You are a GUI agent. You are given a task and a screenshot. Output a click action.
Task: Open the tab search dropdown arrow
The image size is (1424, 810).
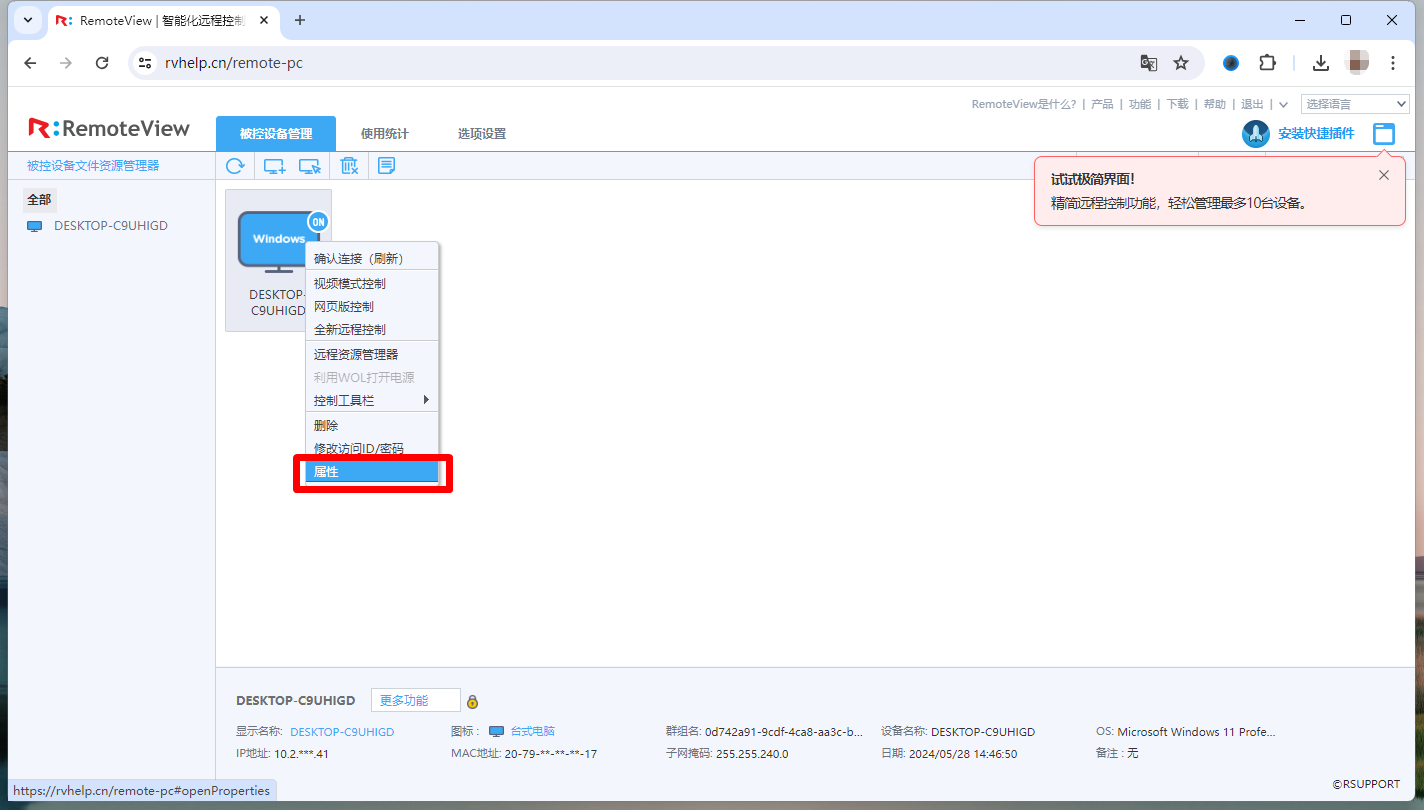point(26,20)
